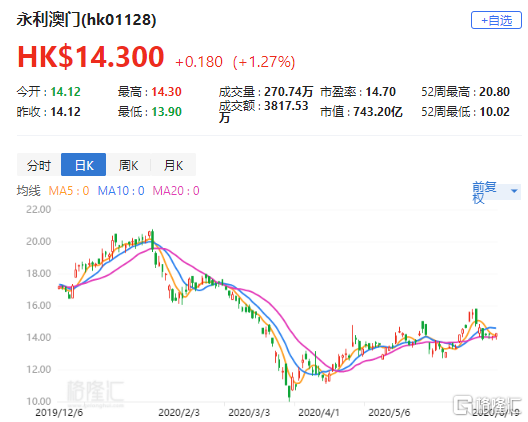The image size is (528, 422).
Task: Open the 月K monthly chart tab
Action: tap(173, 165)
